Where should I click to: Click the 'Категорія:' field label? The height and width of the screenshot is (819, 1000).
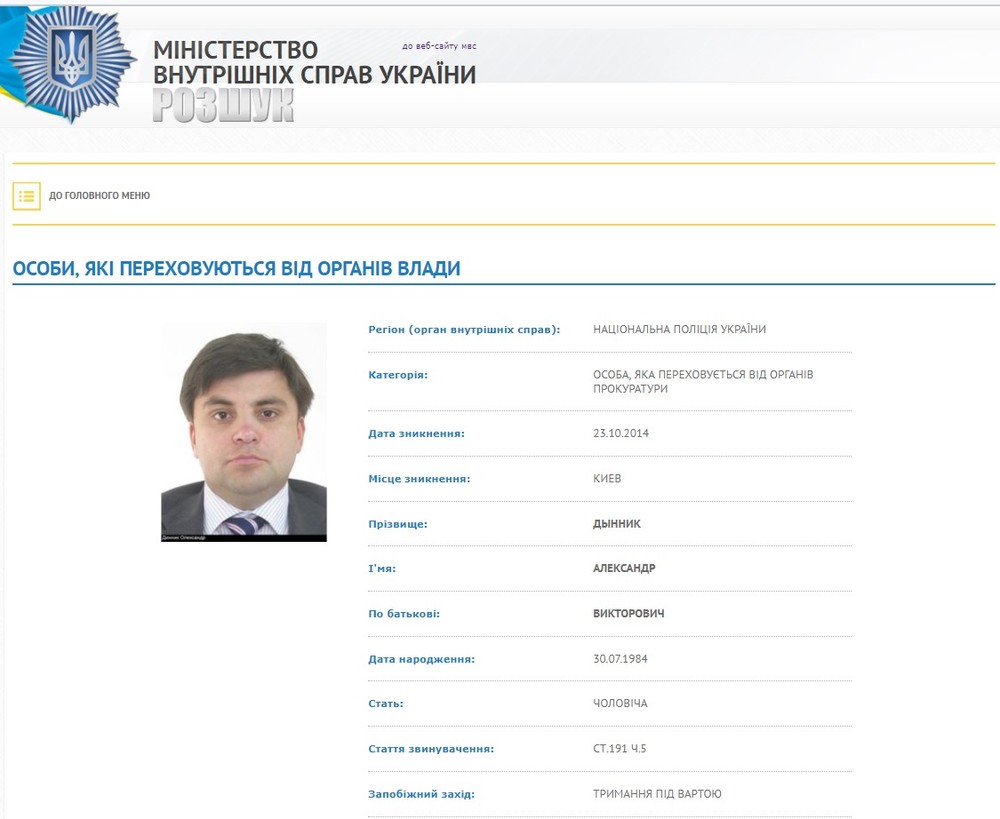pyautogui.click(x=398, y=375)
